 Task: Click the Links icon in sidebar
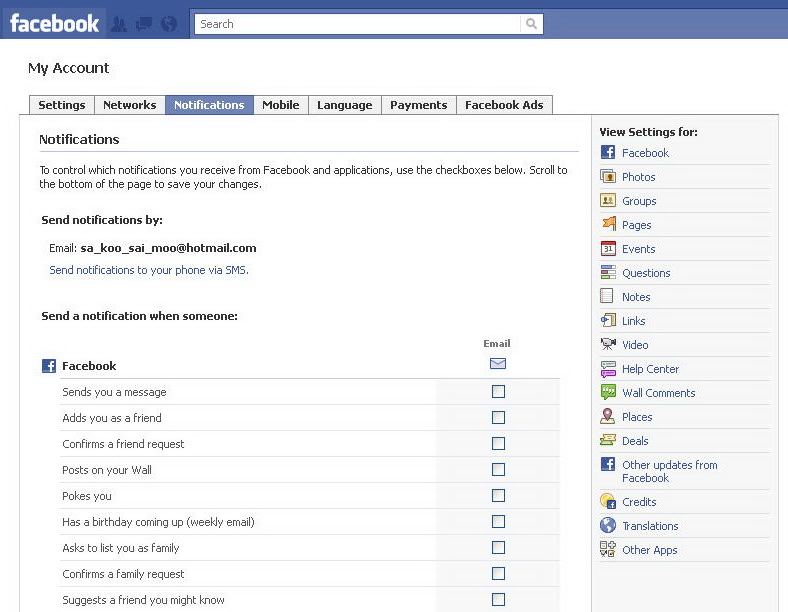point(608,320)
